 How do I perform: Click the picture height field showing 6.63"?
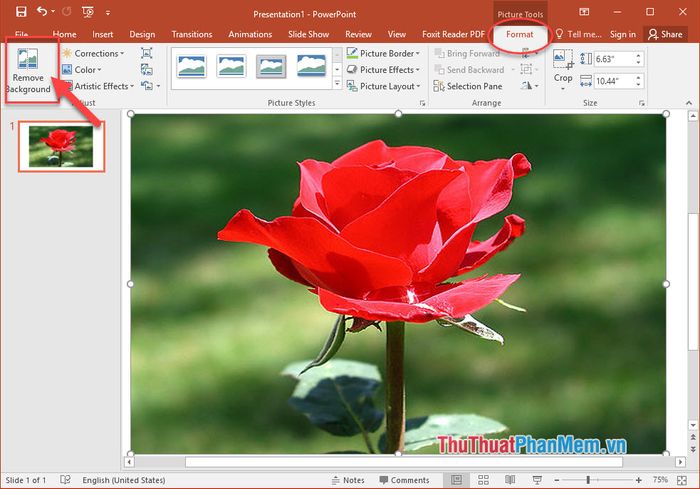[615, 59]
